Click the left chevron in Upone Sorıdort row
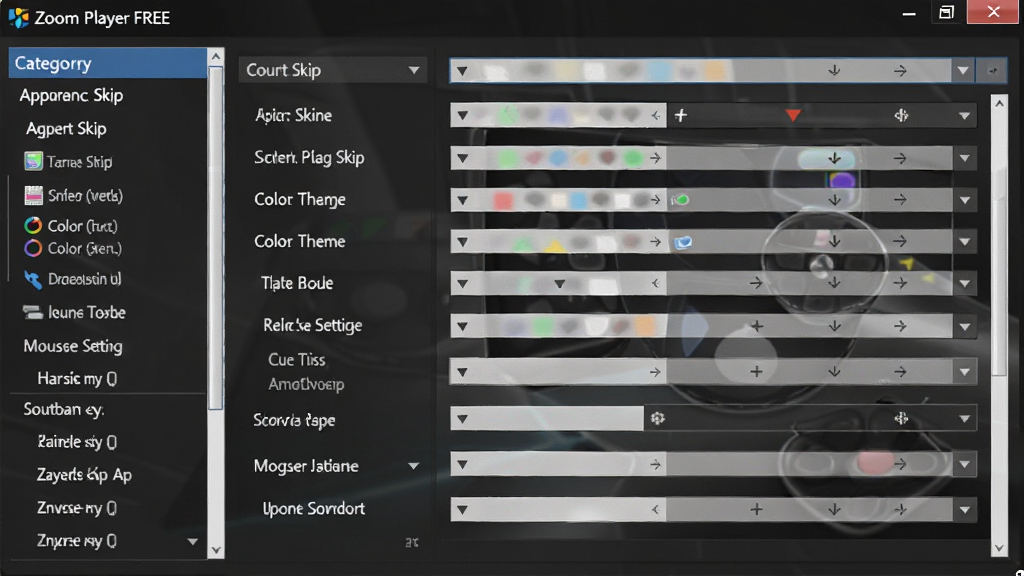 tap(655, 509)
